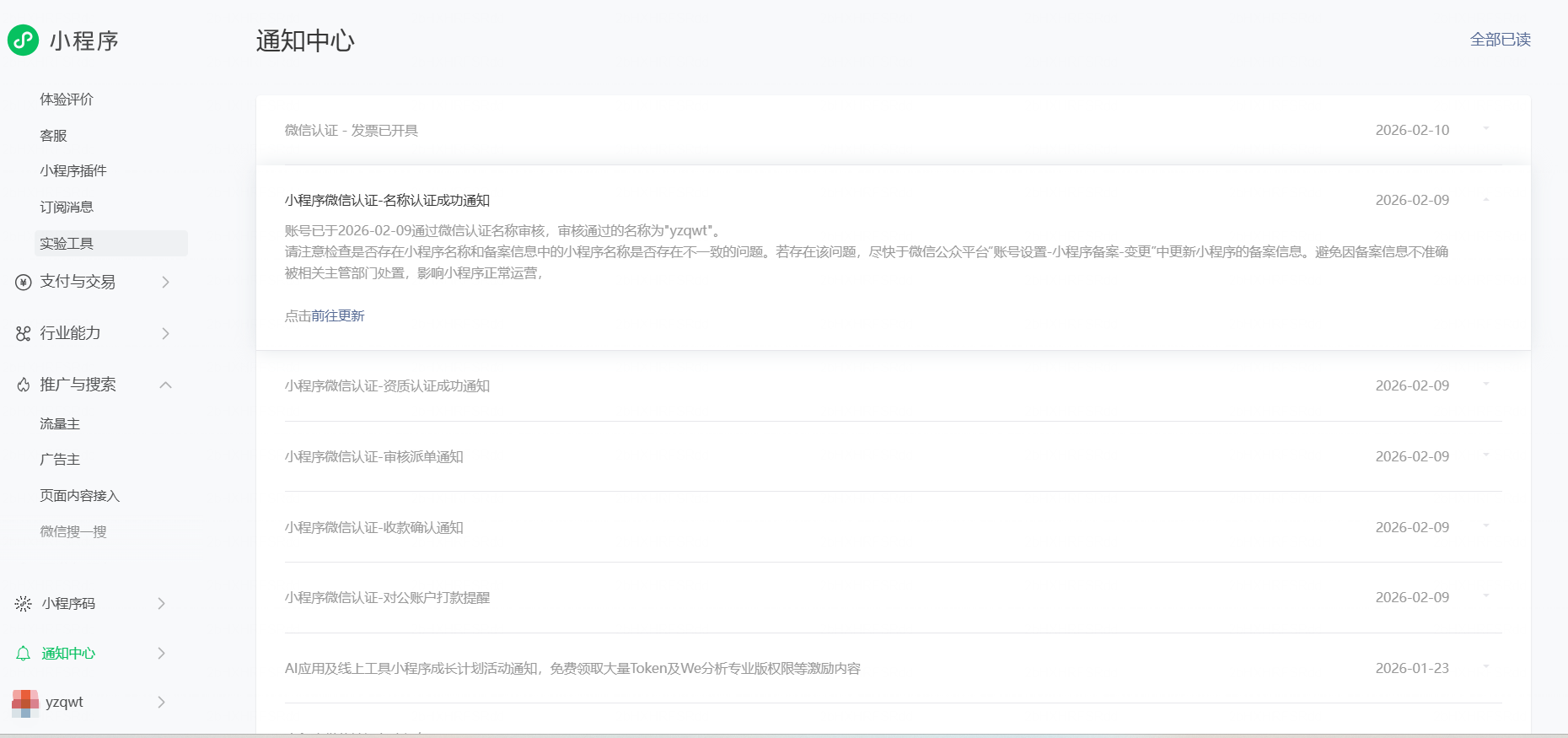Expand the 行业能力 menu chevron
Viewport: 1568px width, 738px height.
pos(165,333)
